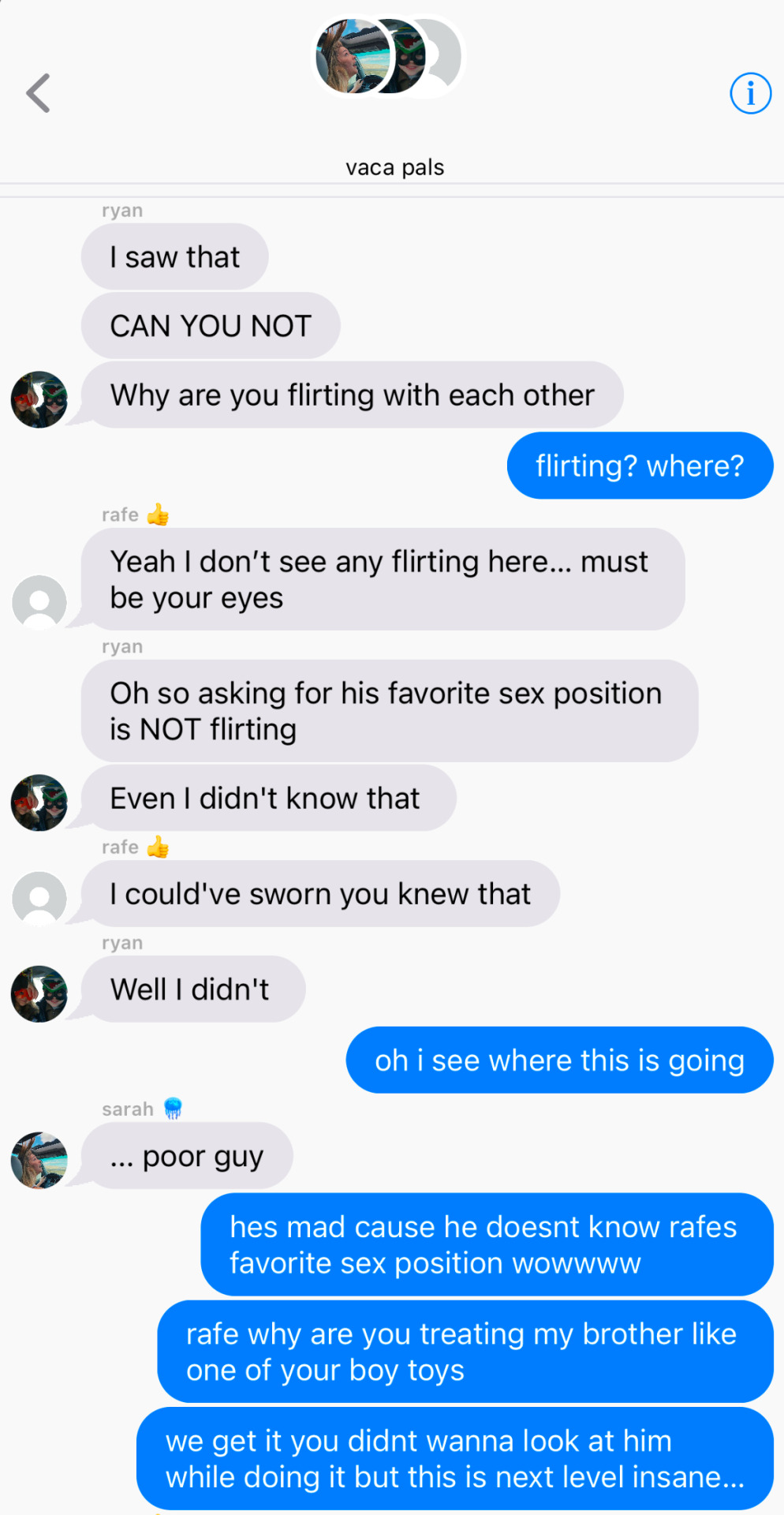Open the conversation info circle icon
This screenshot has height=1515, width=784.
point(750,93)
